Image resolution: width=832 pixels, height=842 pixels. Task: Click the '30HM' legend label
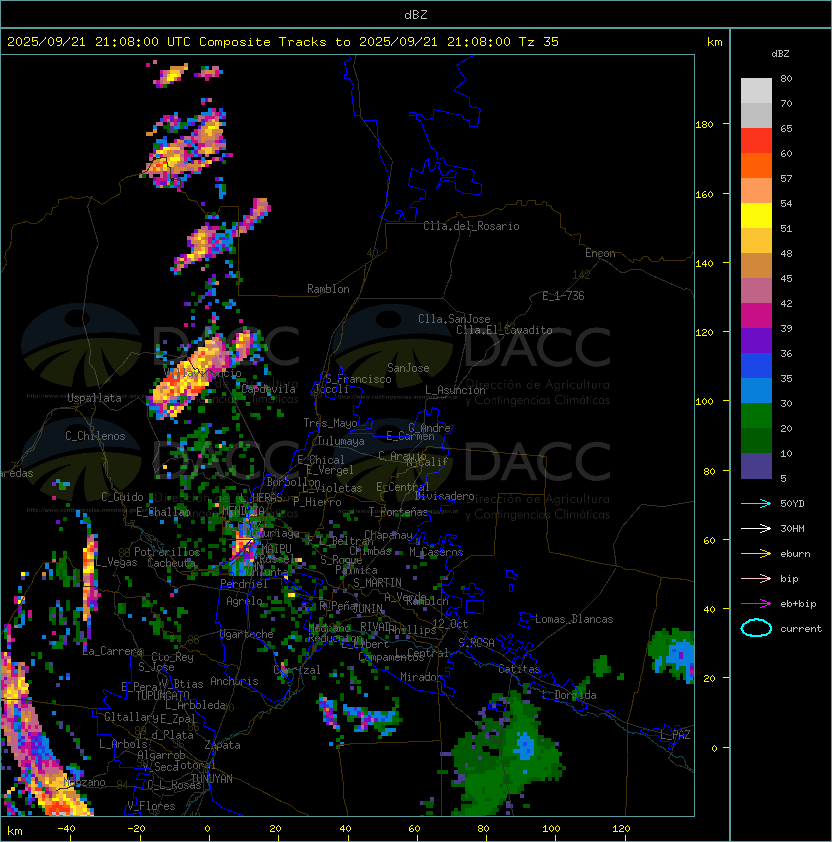pos(792,529)
